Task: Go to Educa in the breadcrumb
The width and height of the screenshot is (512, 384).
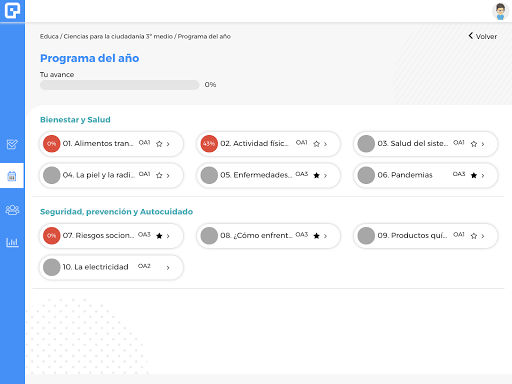Action: point(49,36)
